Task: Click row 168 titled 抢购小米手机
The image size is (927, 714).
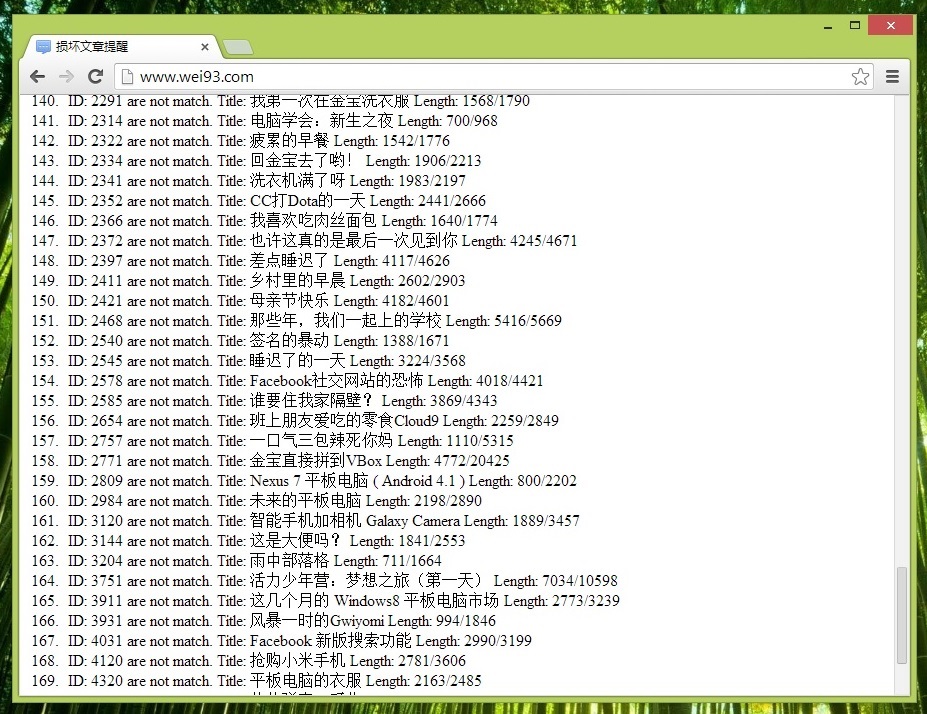Action: 248,661
